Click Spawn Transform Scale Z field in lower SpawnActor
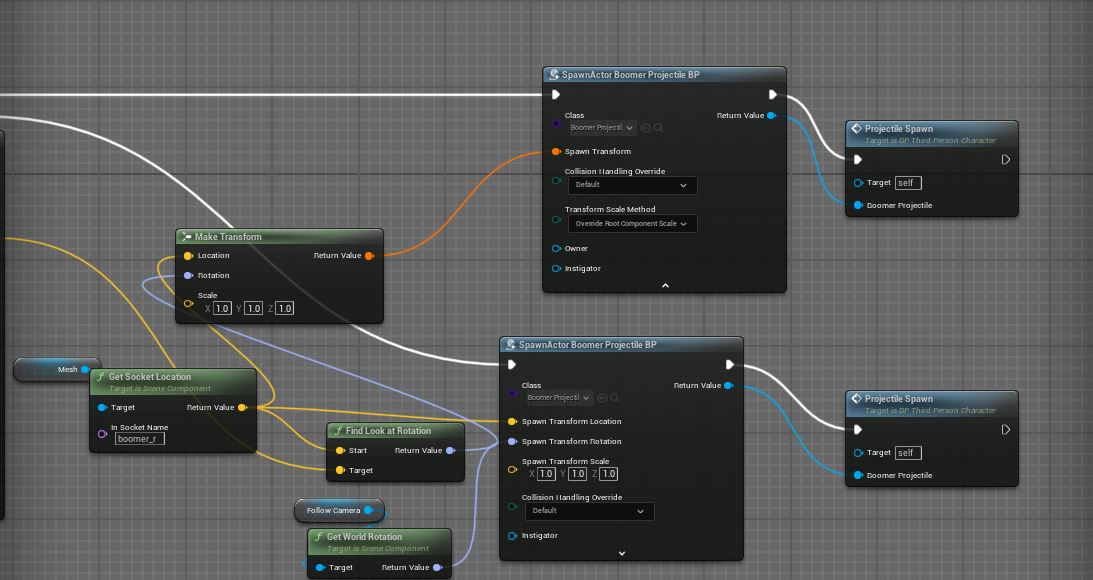The image size is (1093, 580). point(609,474)
